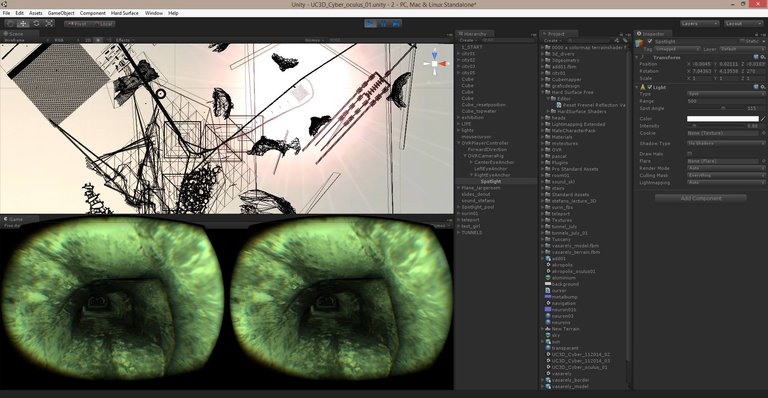Open the Culling Mask dropdown
The height and width of the screenshot is (398, 768).
coord(725,175)
